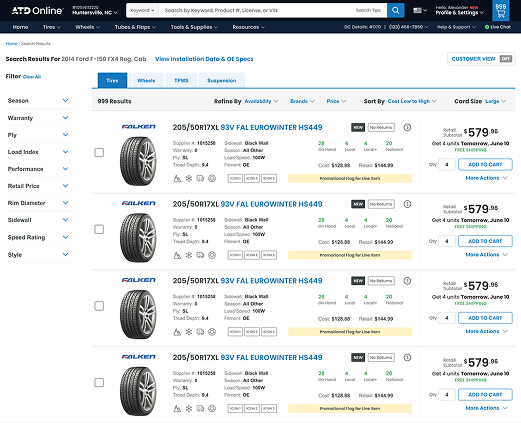
Task: Select the fourth tire result checkbox
Action: 99,382
